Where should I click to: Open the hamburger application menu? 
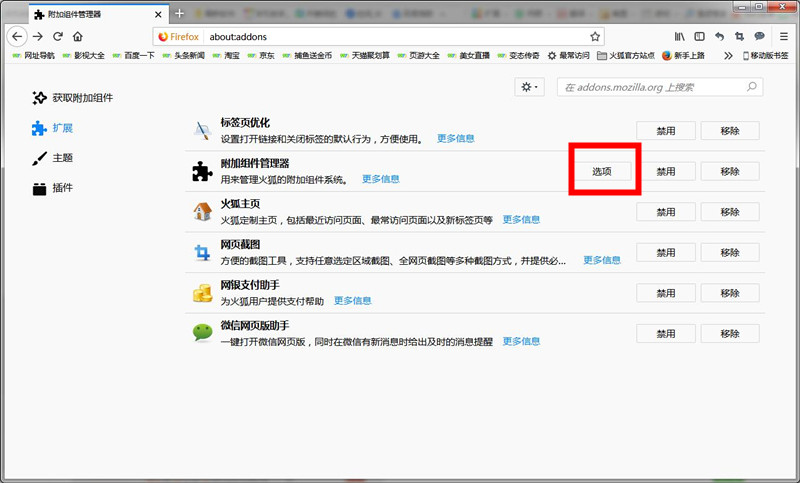click(784, 37)
